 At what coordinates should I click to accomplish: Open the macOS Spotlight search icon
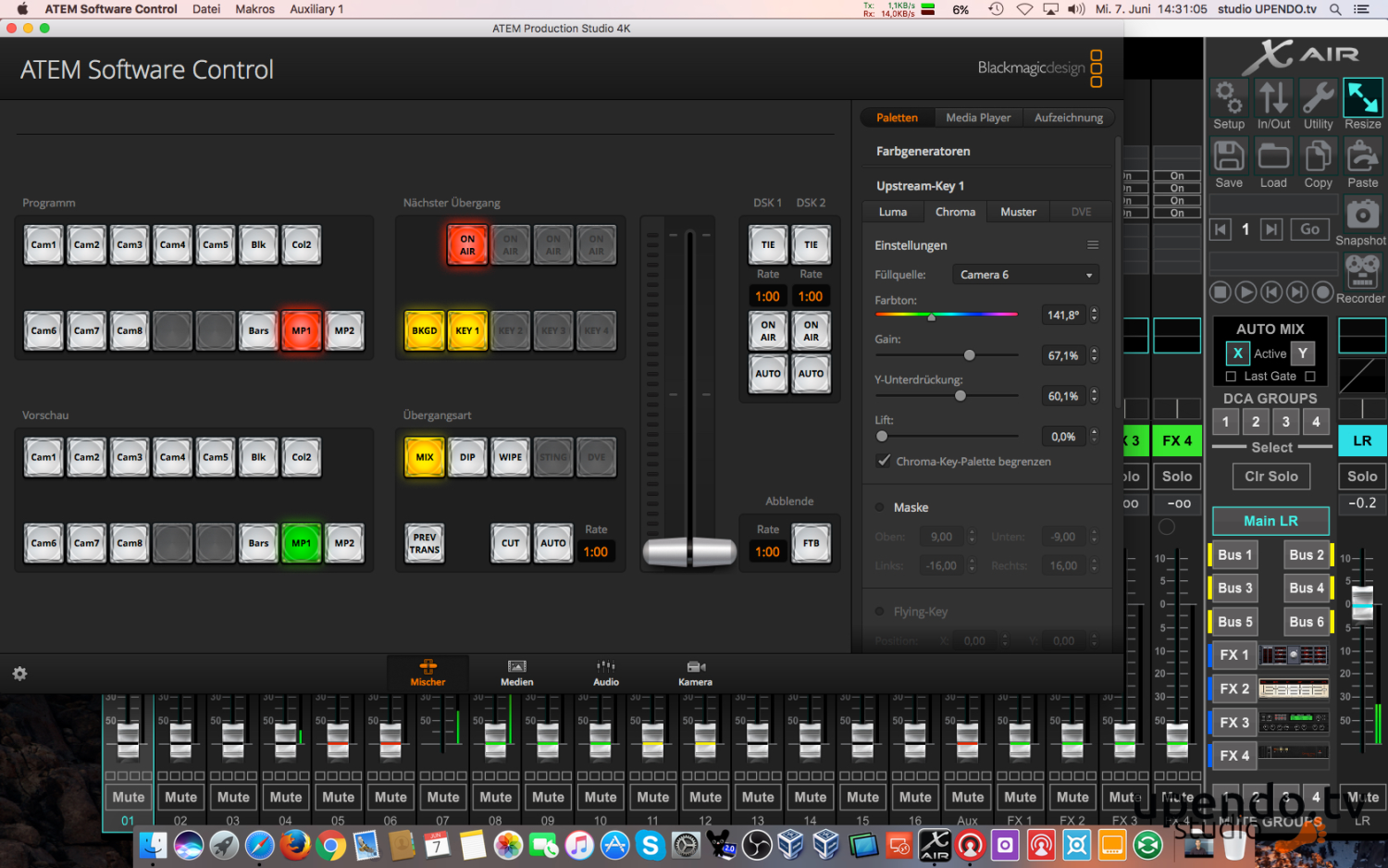1335,9
